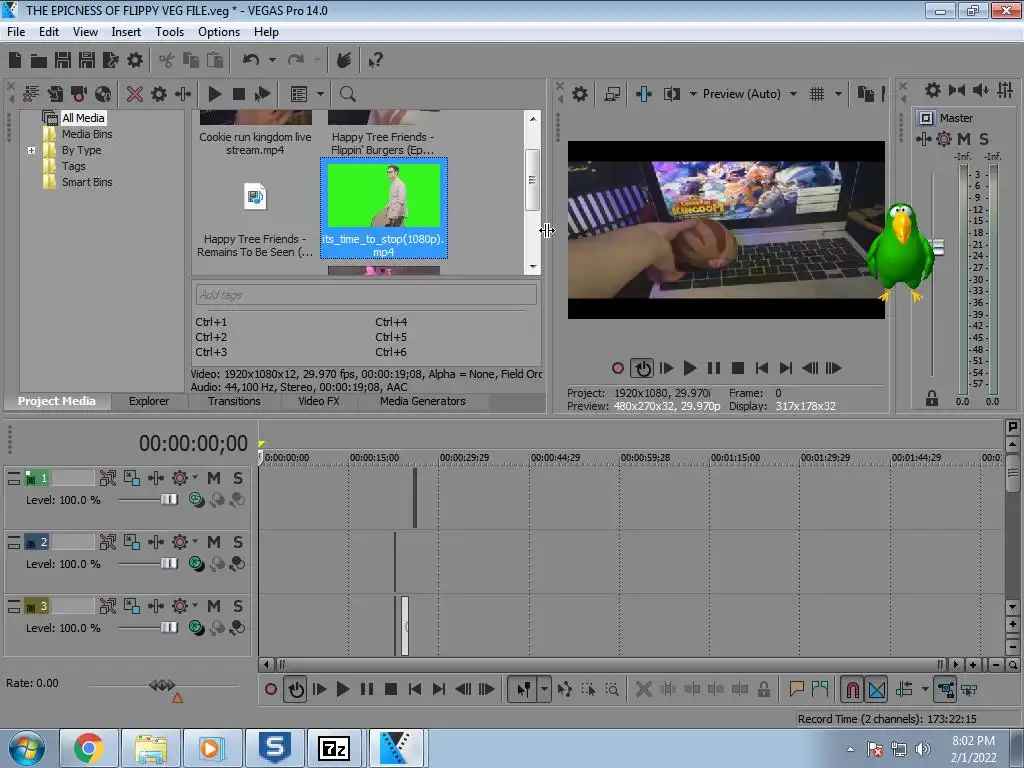The width and height of the screenshot is (1024, 768).
Task: Open Preview (Auto) quality dropdown
Action: pyautogui.click(x=793, y=94)
